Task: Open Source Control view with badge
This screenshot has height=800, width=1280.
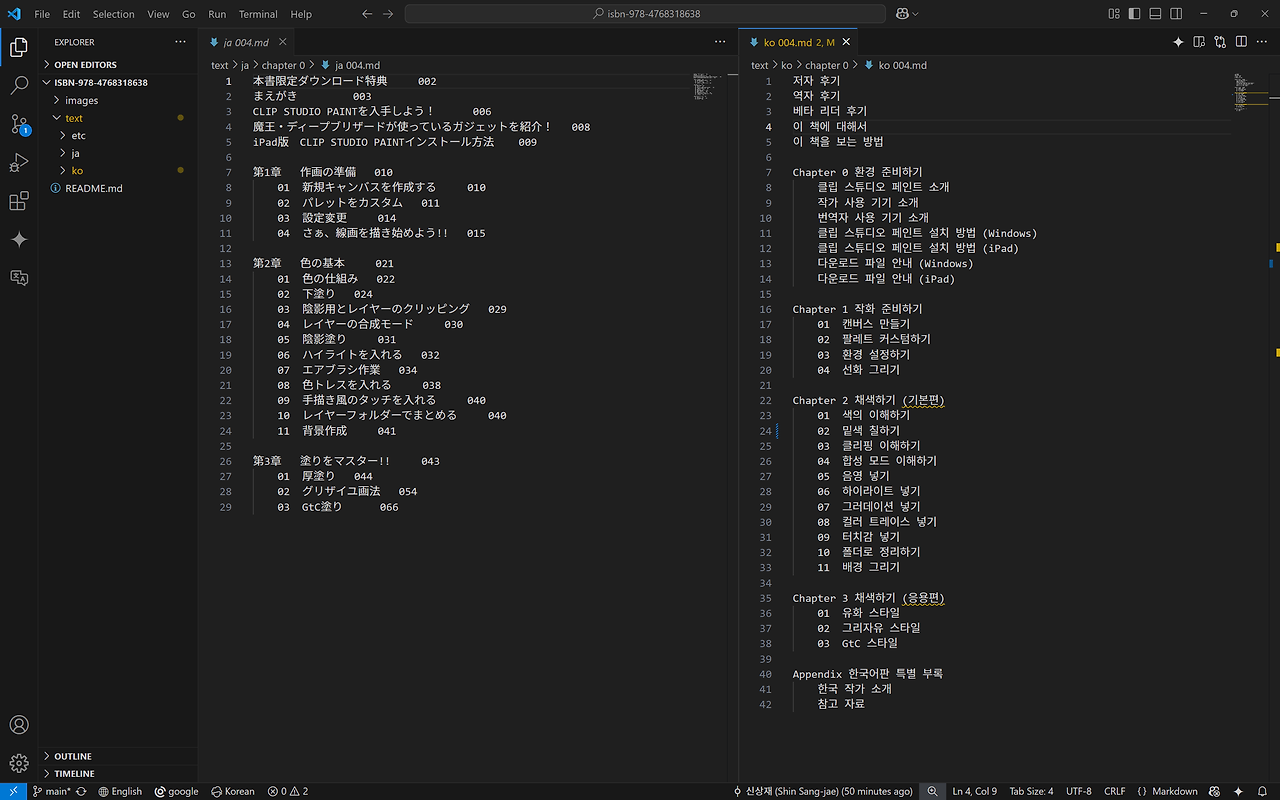Action: click(x=19, y=124)
